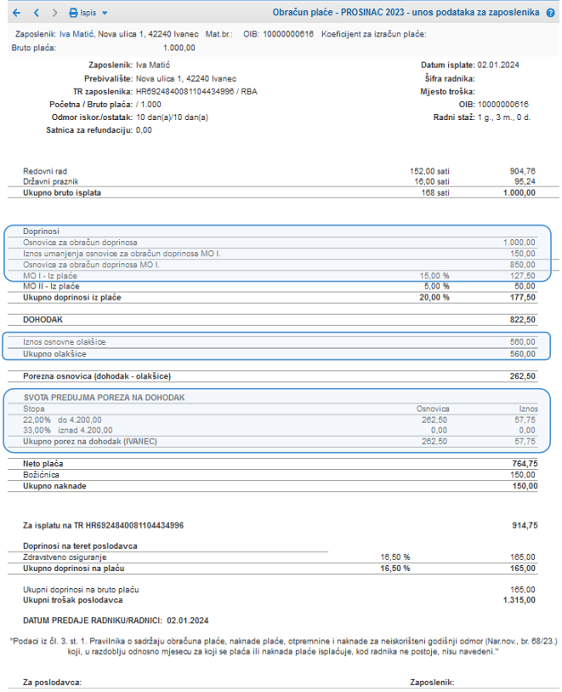
Task: Select Ukupni doprinosi na bruto plaću
Action: coord(81,590)
